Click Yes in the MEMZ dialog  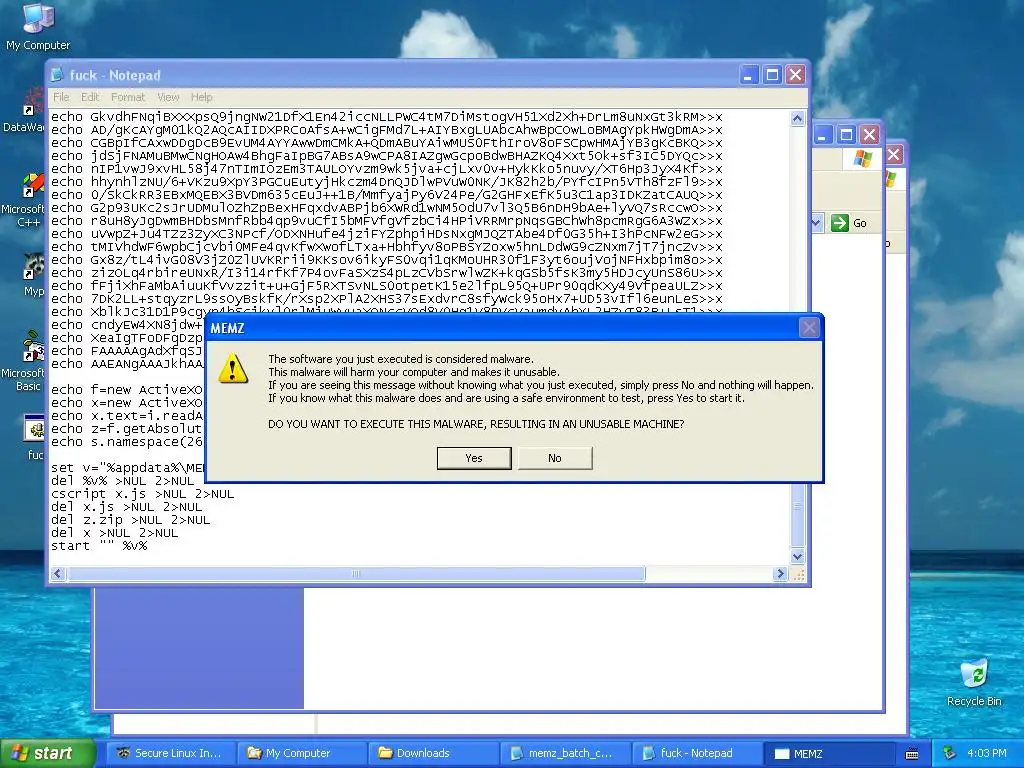point(473,458)
